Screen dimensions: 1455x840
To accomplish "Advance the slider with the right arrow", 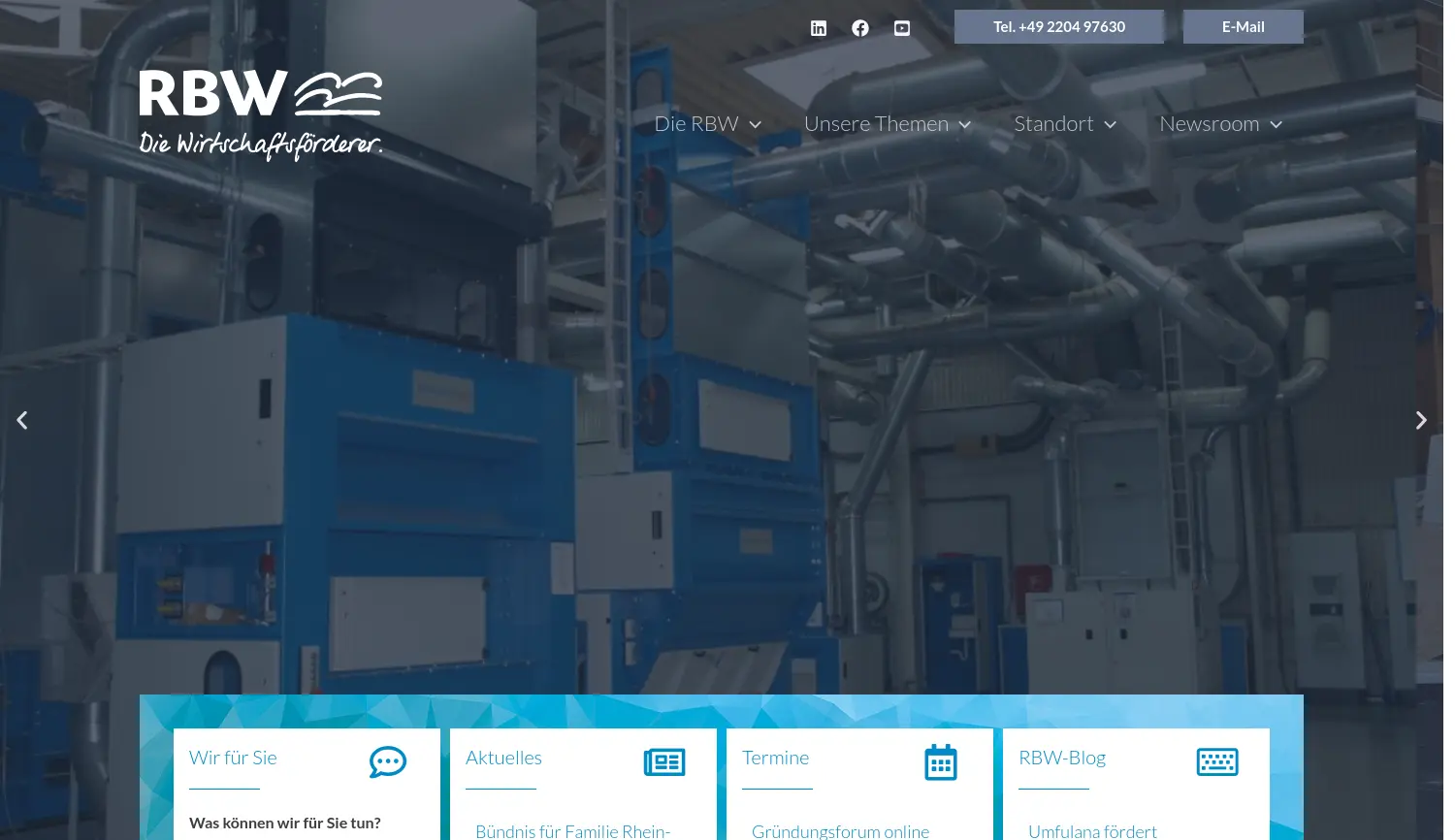I will tap(1421, 420).
